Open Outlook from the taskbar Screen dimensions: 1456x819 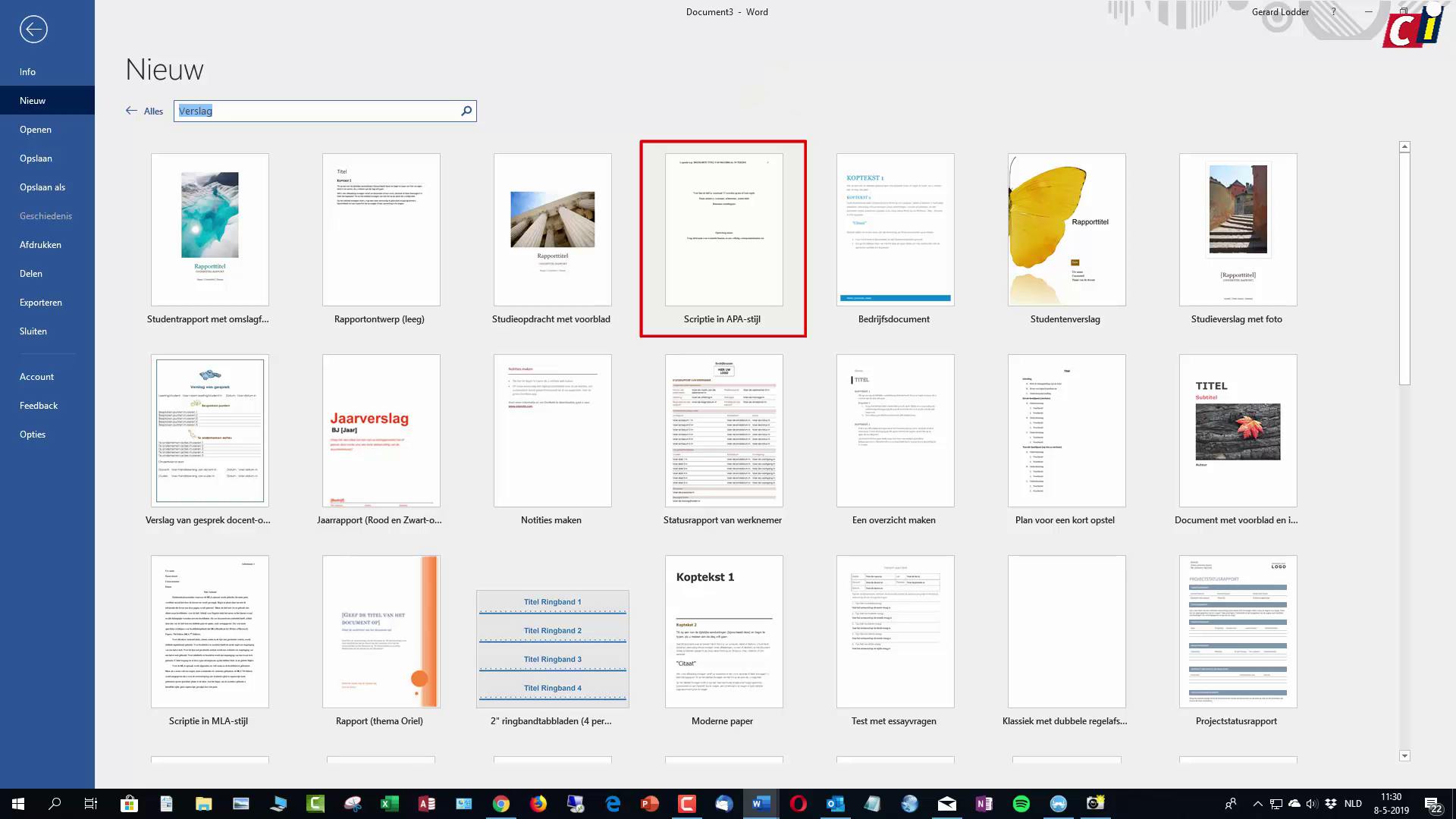(835, 804)
